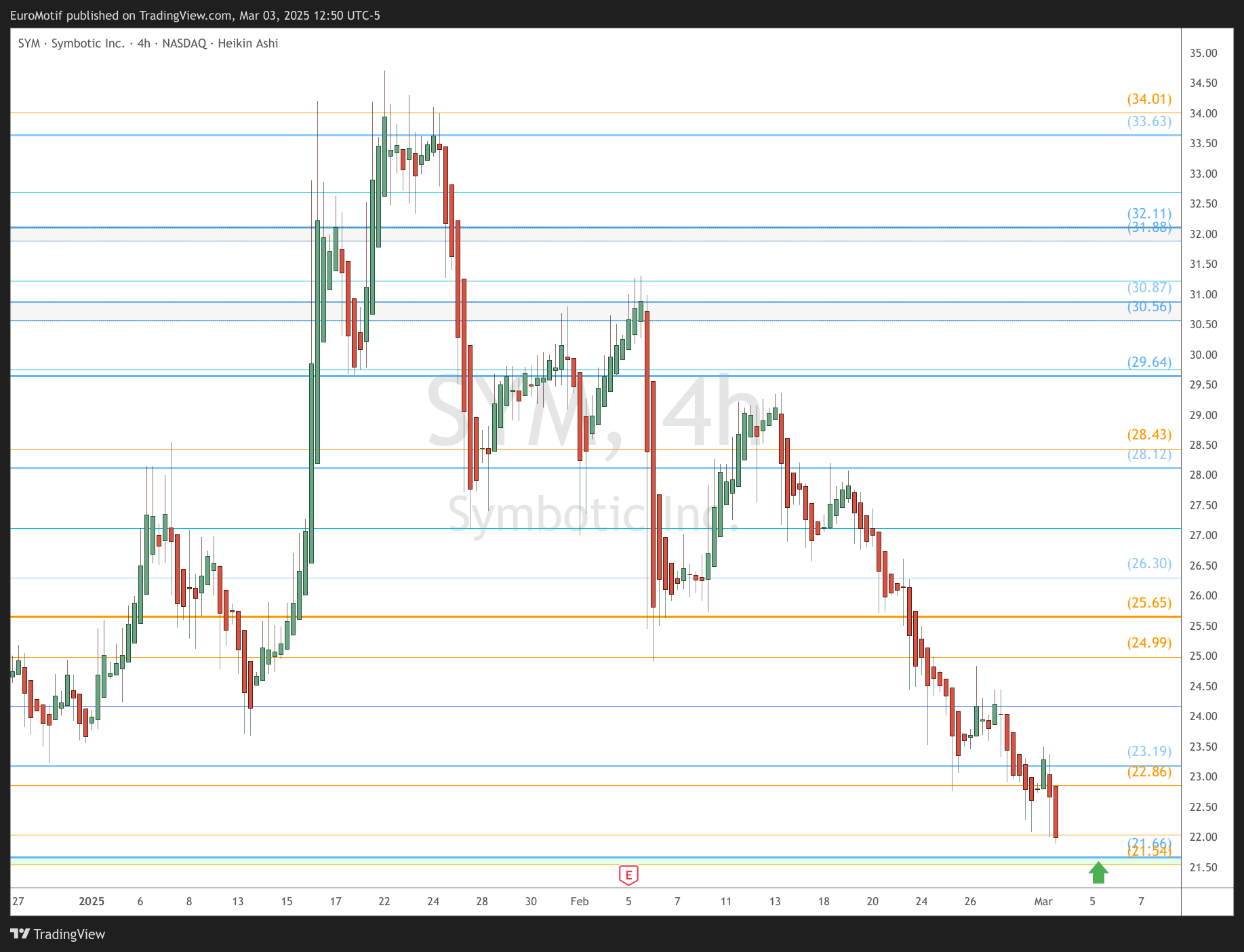Viewport: 1244px width, 952px height.
Task: Select the 24.00 price axis value
Action: pyautogui.click(x=1203, y=716)
